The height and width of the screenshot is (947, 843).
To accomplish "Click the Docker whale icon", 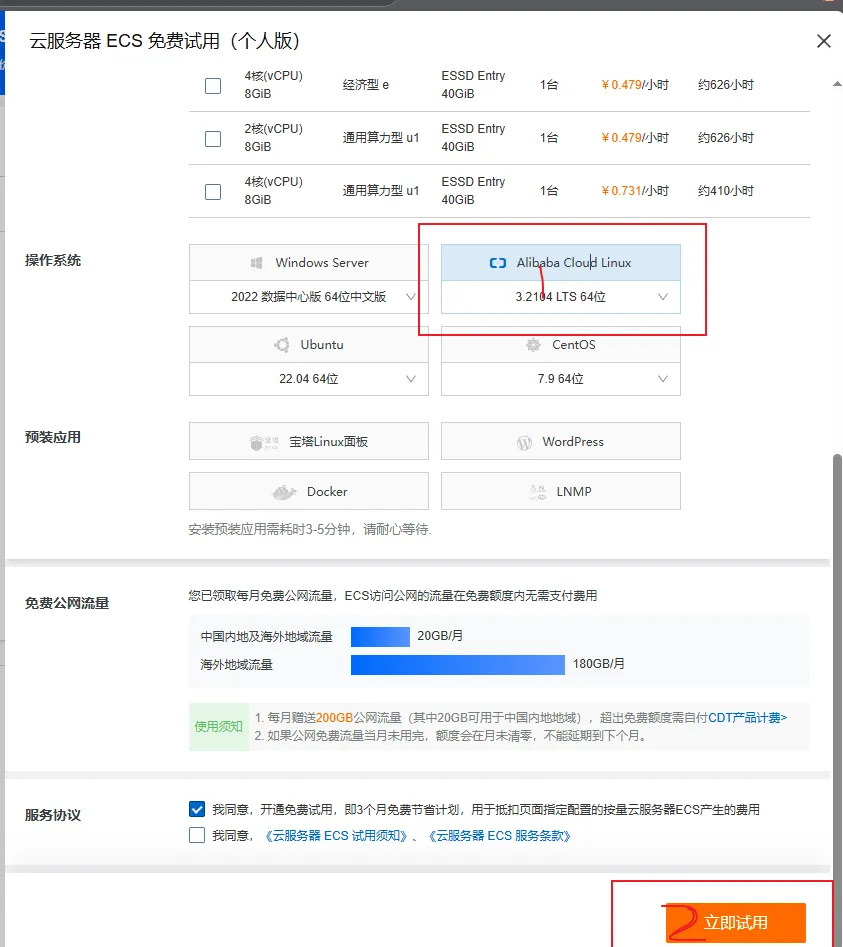I will [x=284, y=492].
